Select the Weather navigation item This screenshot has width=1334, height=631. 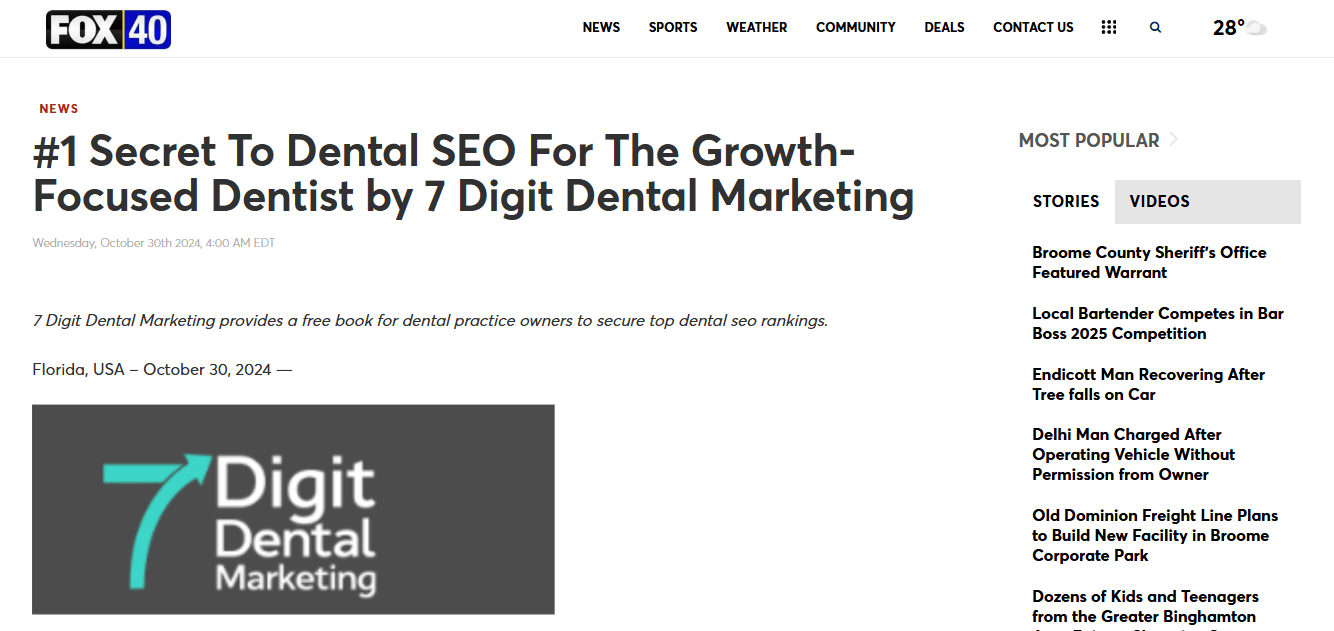tap(756, 27)
